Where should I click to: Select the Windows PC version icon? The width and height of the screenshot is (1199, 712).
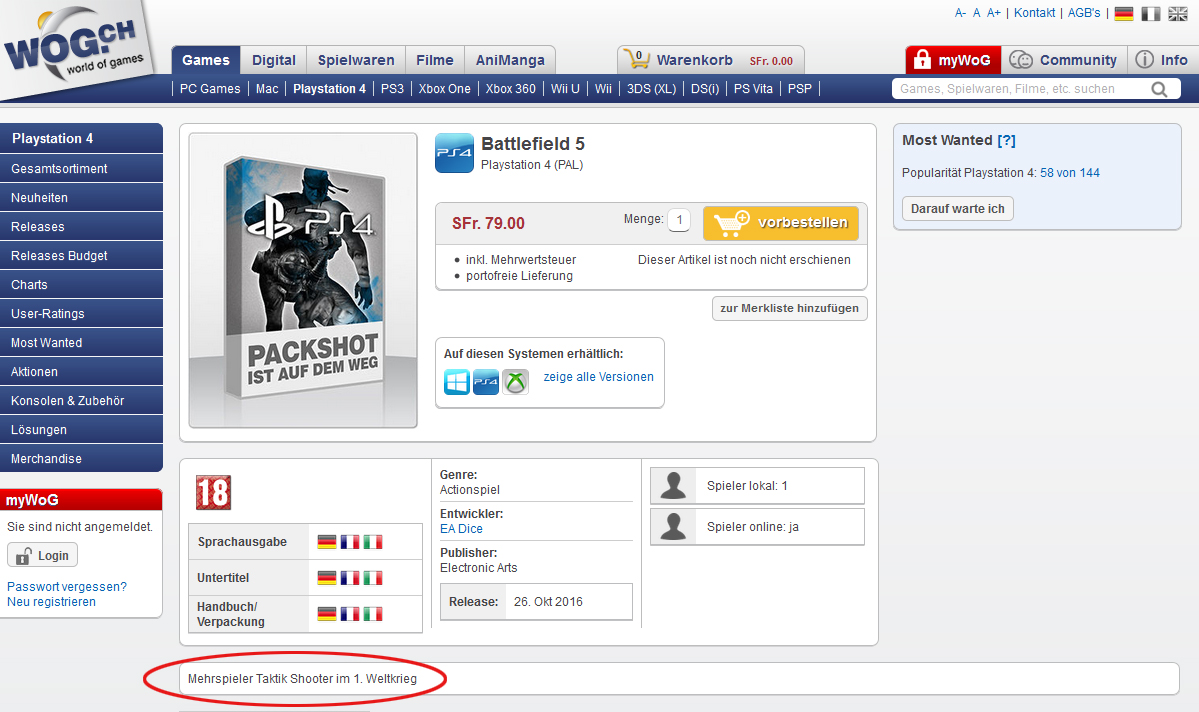point(457,381)
